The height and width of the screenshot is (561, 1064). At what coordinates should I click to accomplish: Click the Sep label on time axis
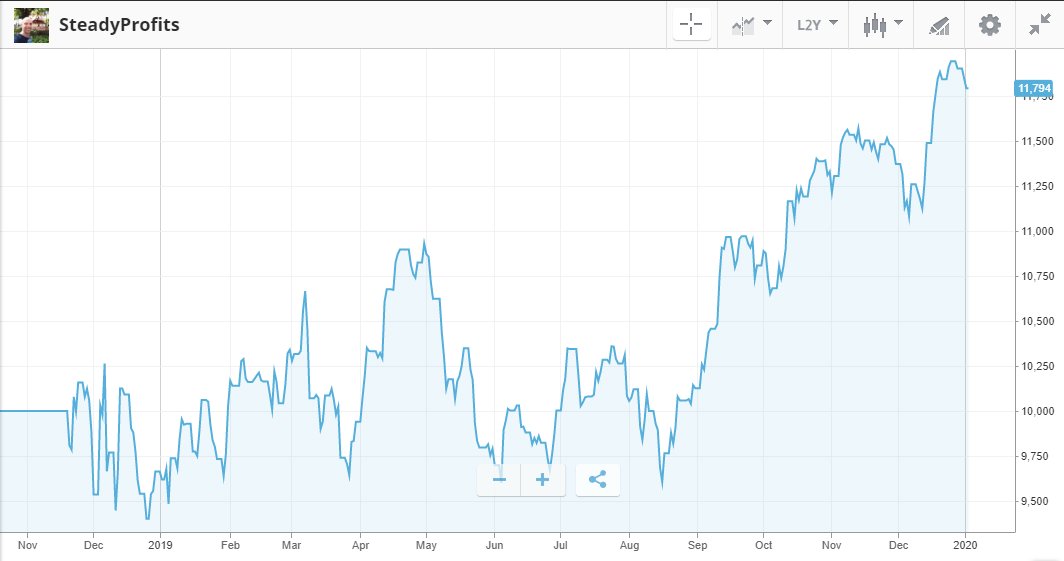[x=697, y=545]
